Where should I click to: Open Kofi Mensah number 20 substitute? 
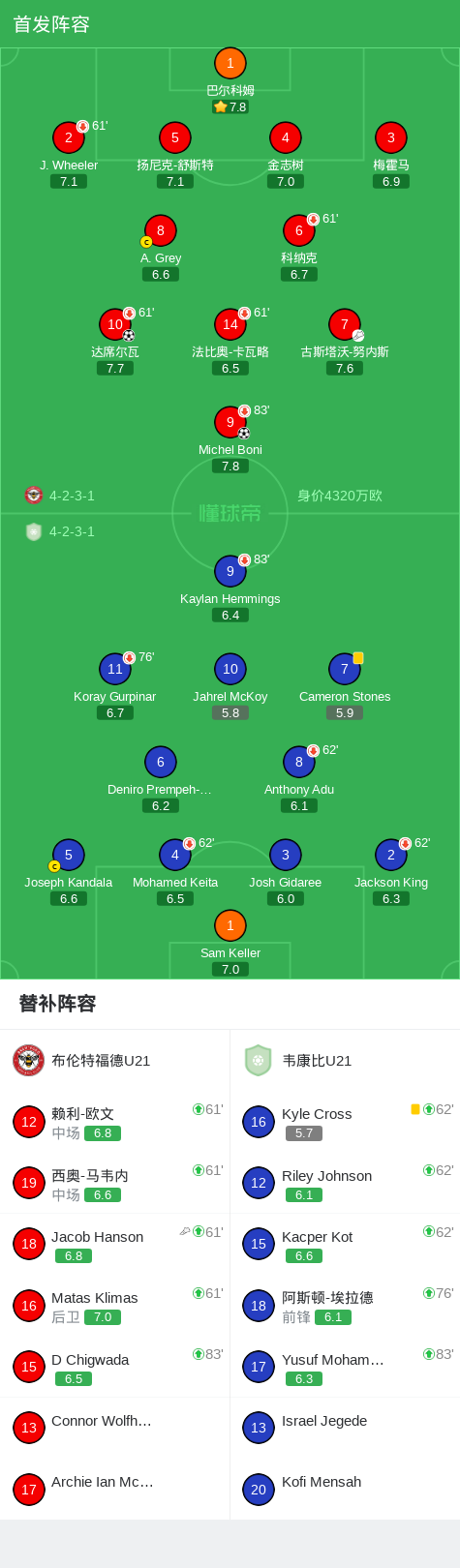(x=345, y=1489)
